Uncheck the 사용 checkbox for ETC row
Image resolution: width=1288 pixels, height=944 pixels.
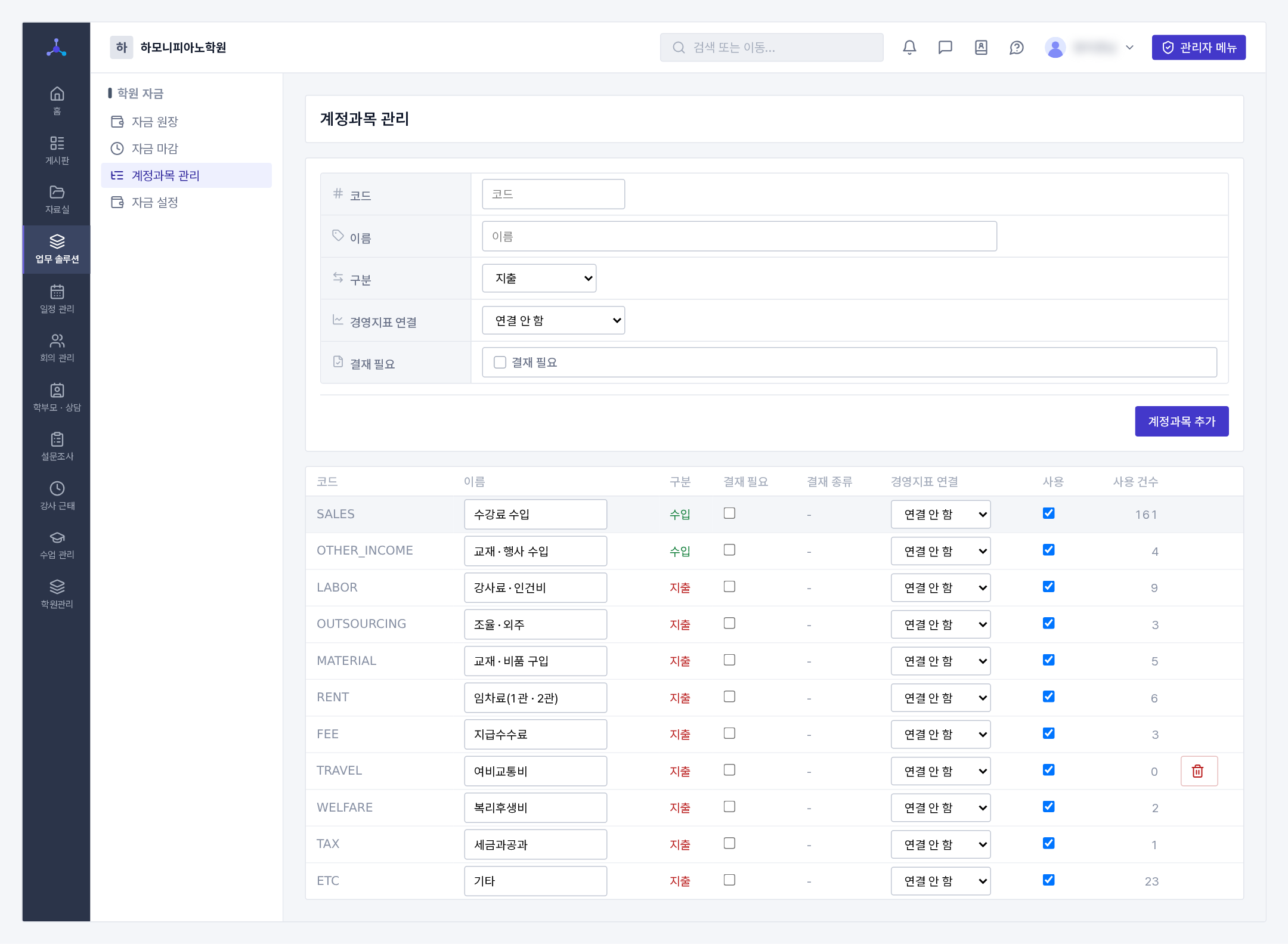pyautogui.click(x=1049, y=880)
